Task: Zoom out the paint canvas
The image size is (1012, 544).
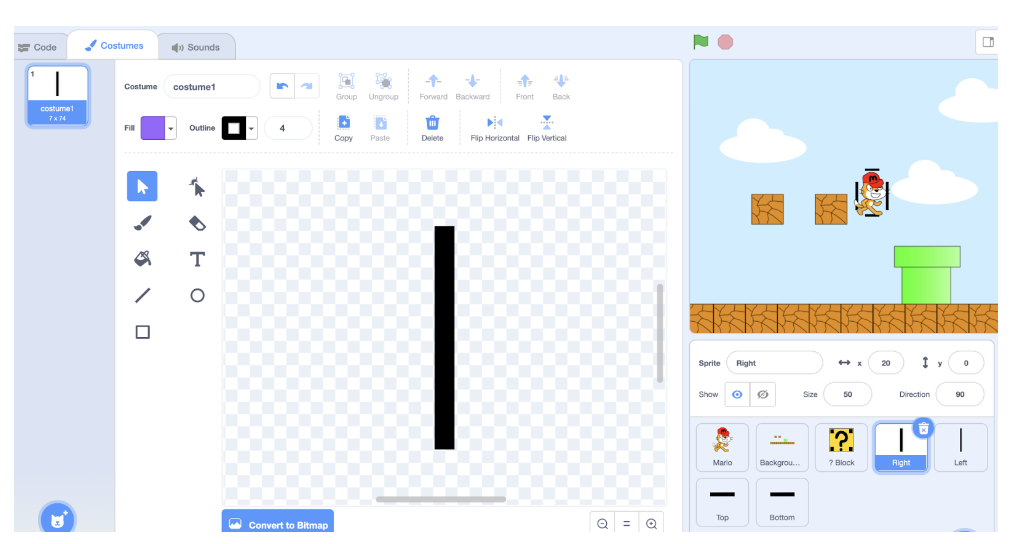Action: point(602,523)
